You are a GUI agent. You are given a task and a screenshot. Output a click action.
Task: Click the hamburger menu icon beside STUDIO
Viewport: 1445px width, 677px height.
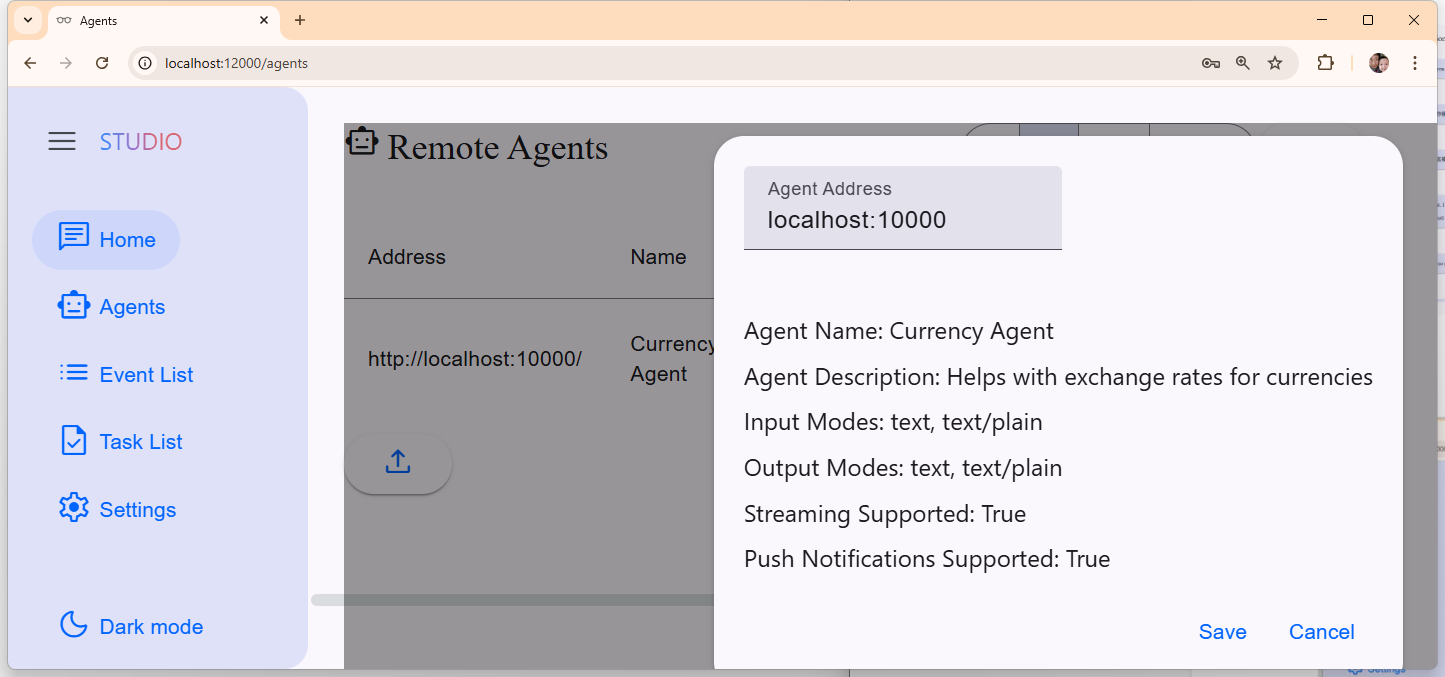click(x=62, y=142)
